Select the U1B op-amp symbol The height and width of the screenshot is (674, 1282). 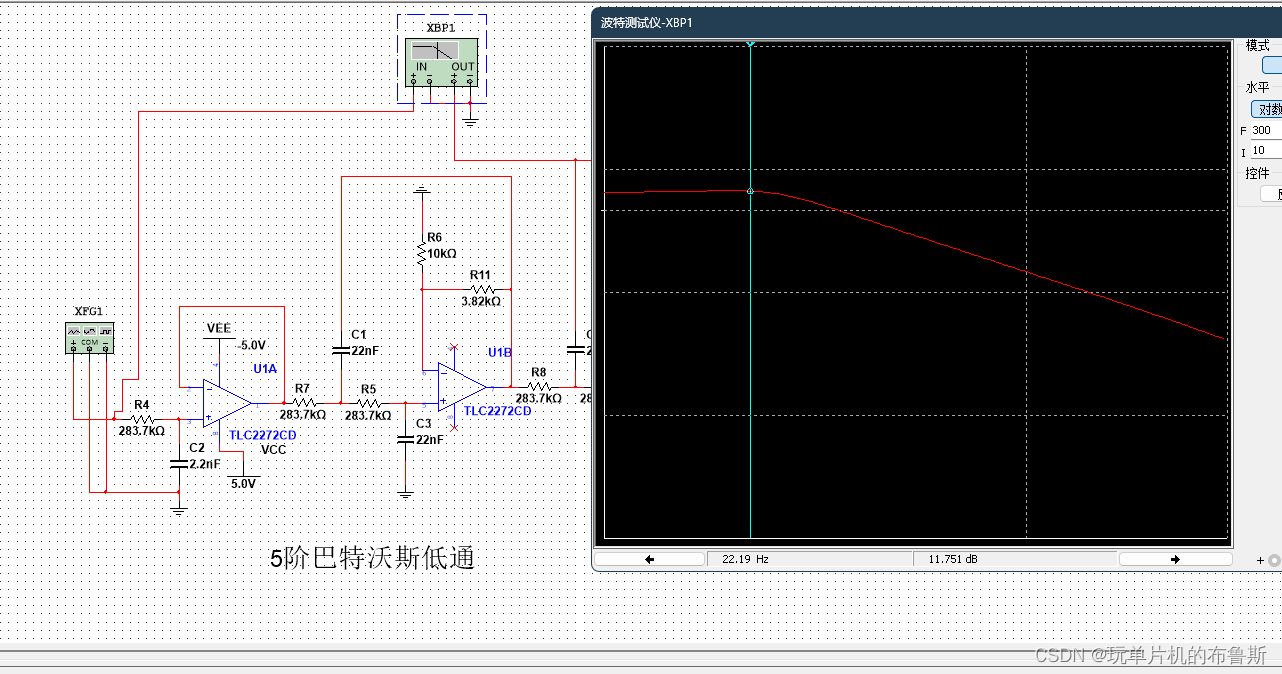pyautogui.click(x=462, y=387)
